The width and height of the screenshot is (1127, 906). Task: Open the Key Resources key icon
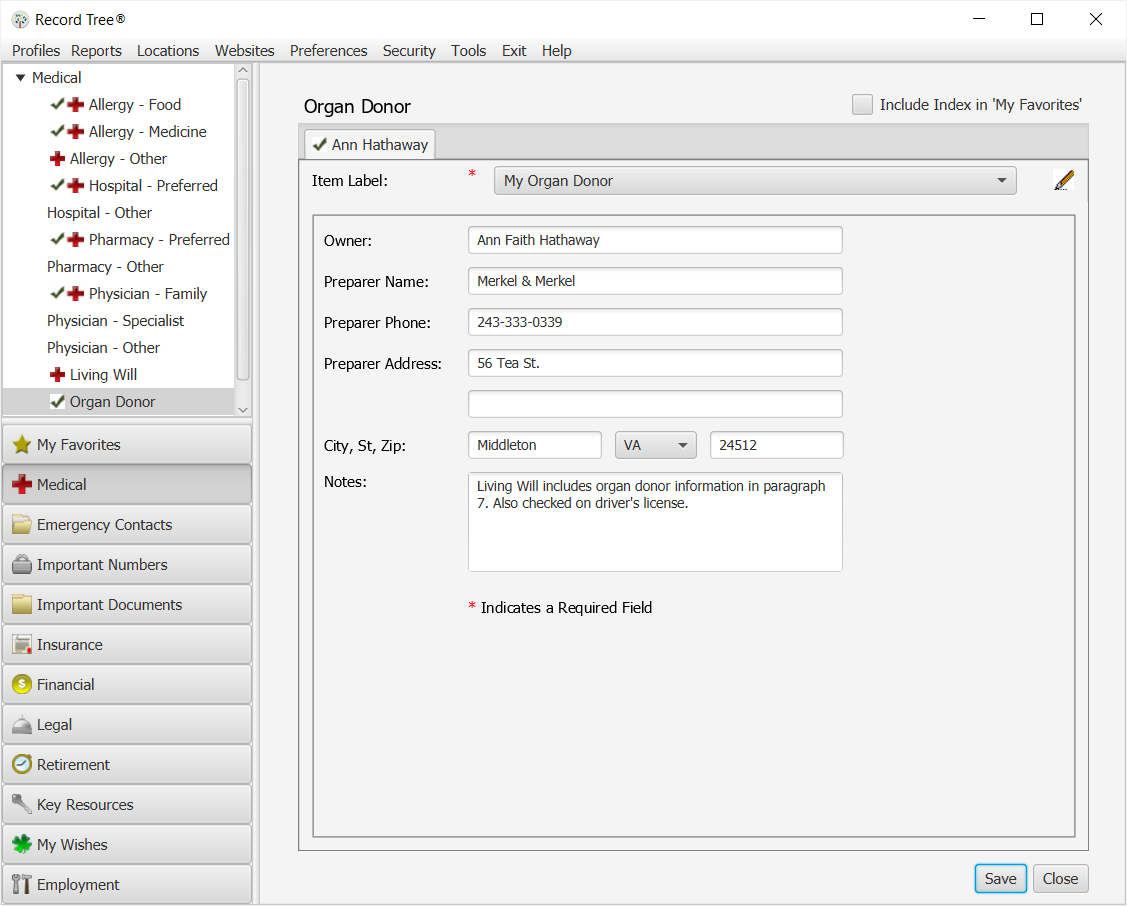coord(21,804)
